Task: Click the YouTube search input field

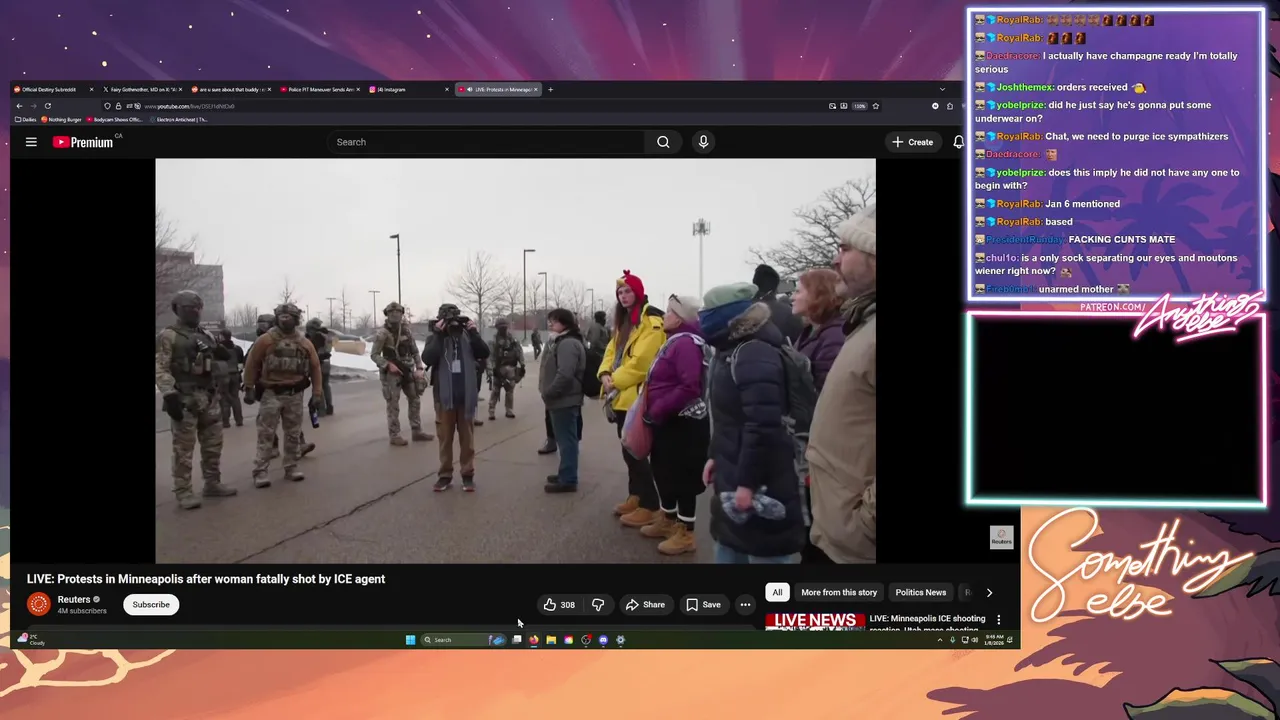Action: click(487, 142)
